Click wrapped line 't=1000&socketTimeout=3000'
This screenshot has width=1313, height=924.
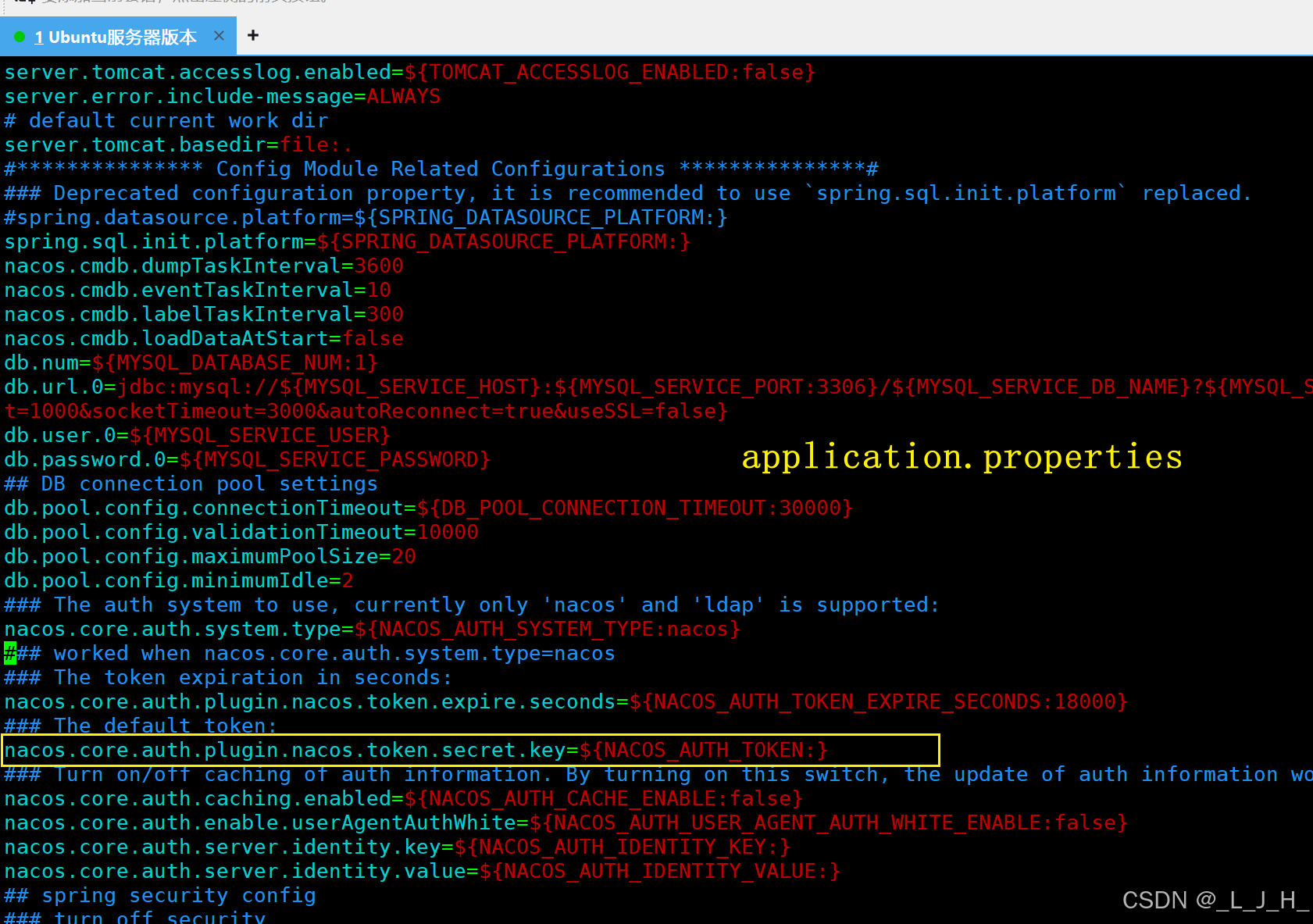(366, 411)
